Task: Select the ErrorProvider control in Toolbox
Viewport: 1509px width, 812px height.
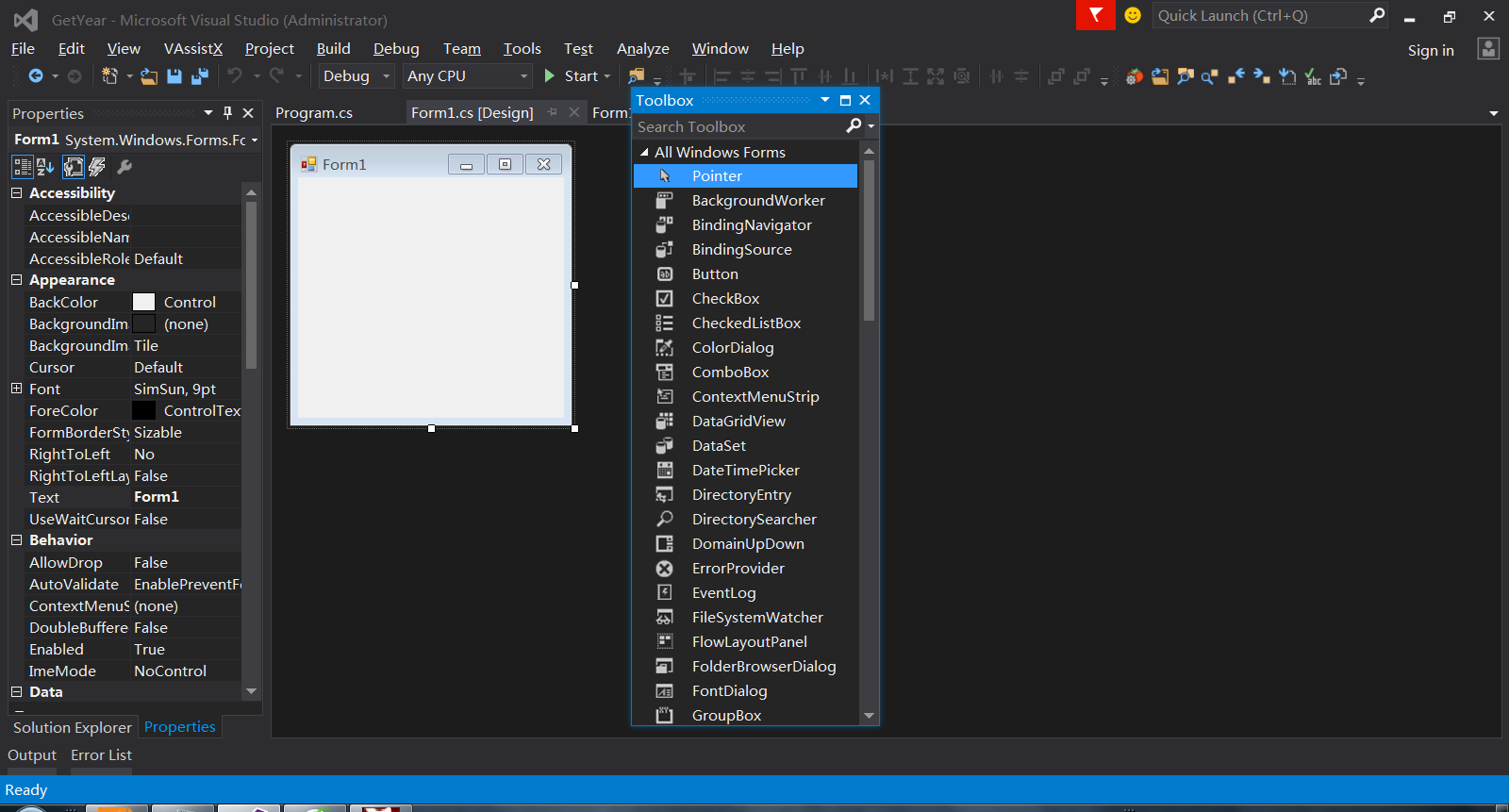Action: [x=745, y=568]
